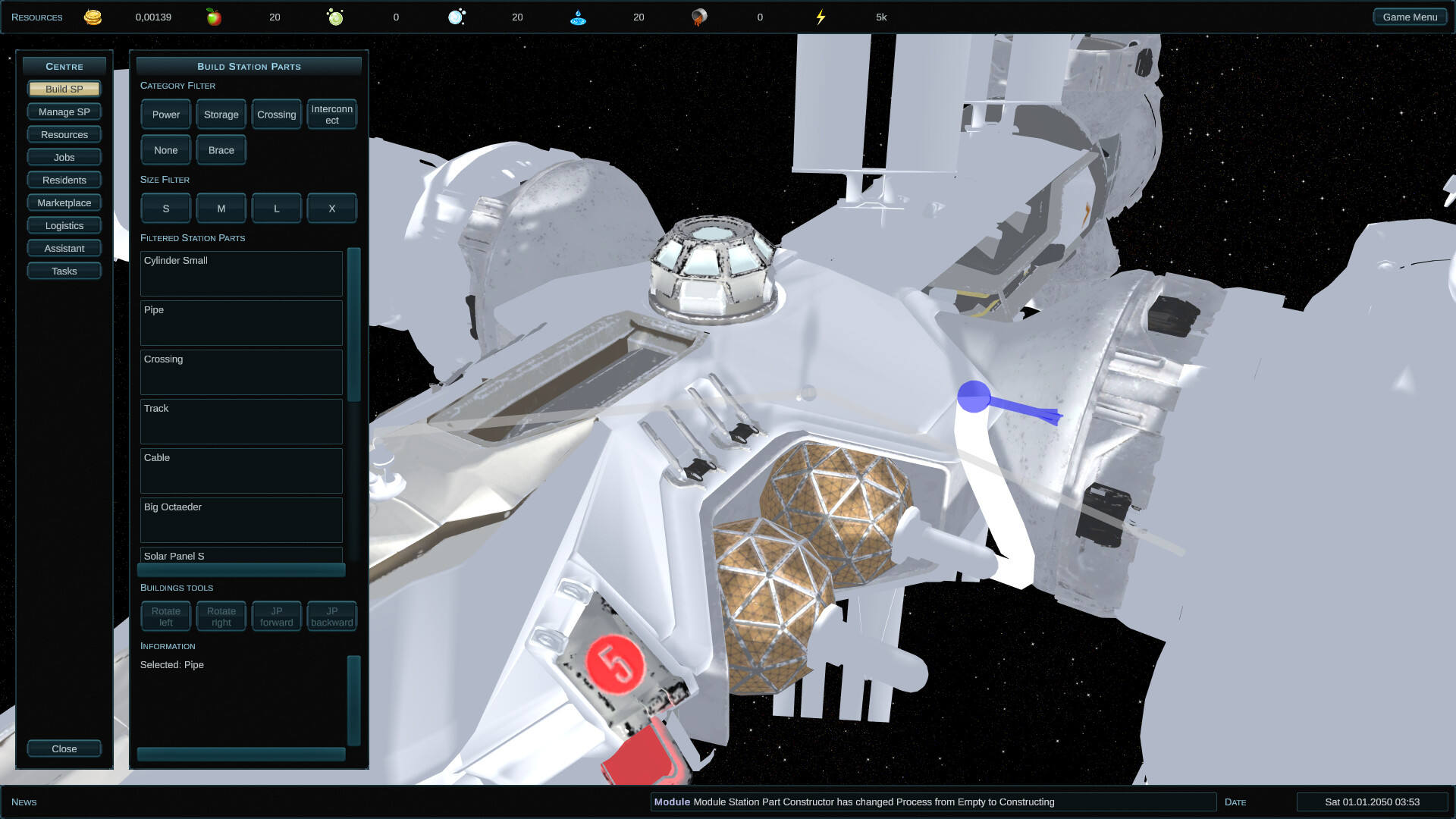Viewport: 1456px width, 819px height.
Task: Open the Resources section
Action: tap(64, 134)
